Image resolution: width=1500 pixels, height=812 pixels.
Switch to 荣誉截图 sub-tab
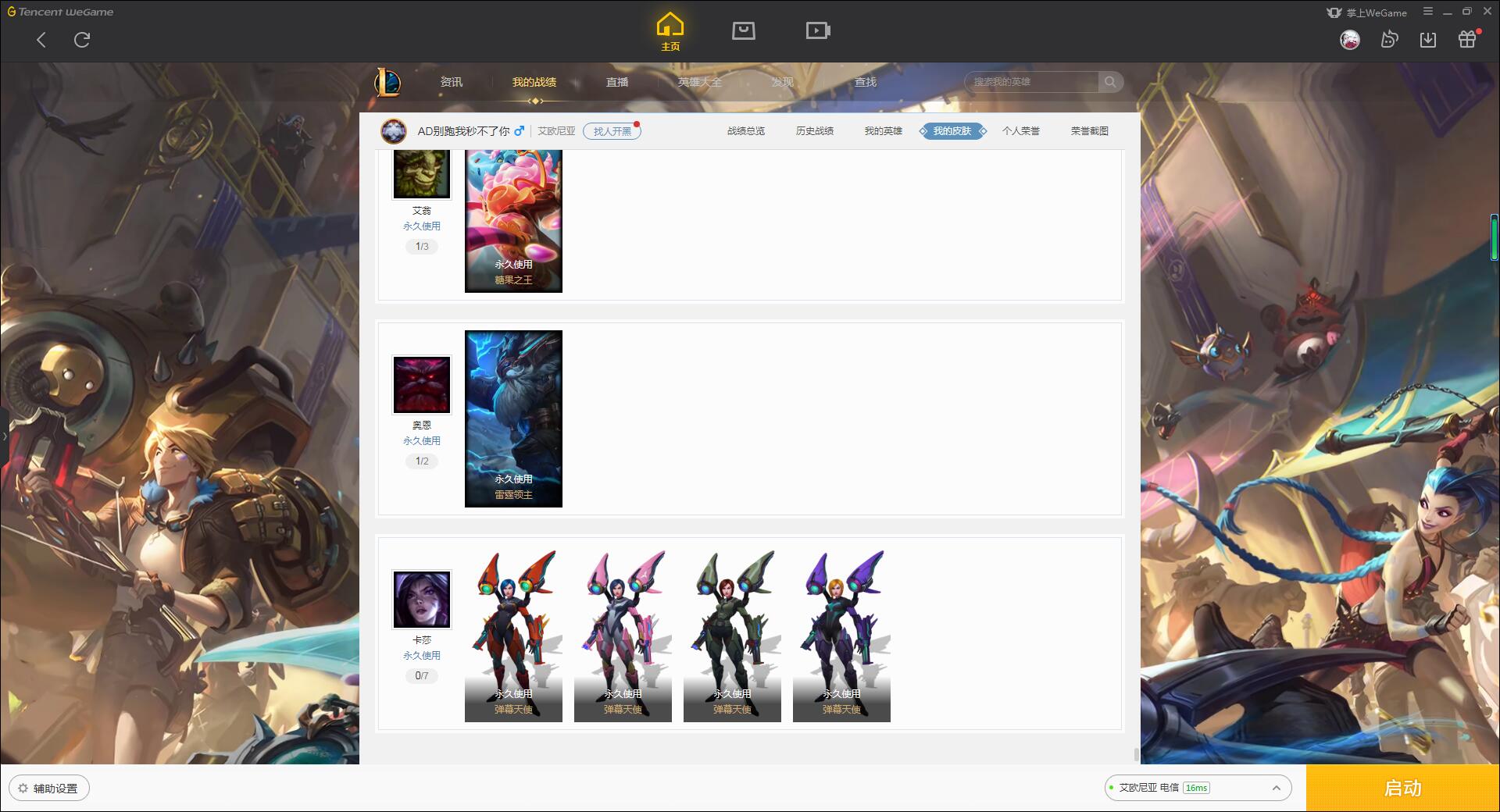pos(1090,131)
